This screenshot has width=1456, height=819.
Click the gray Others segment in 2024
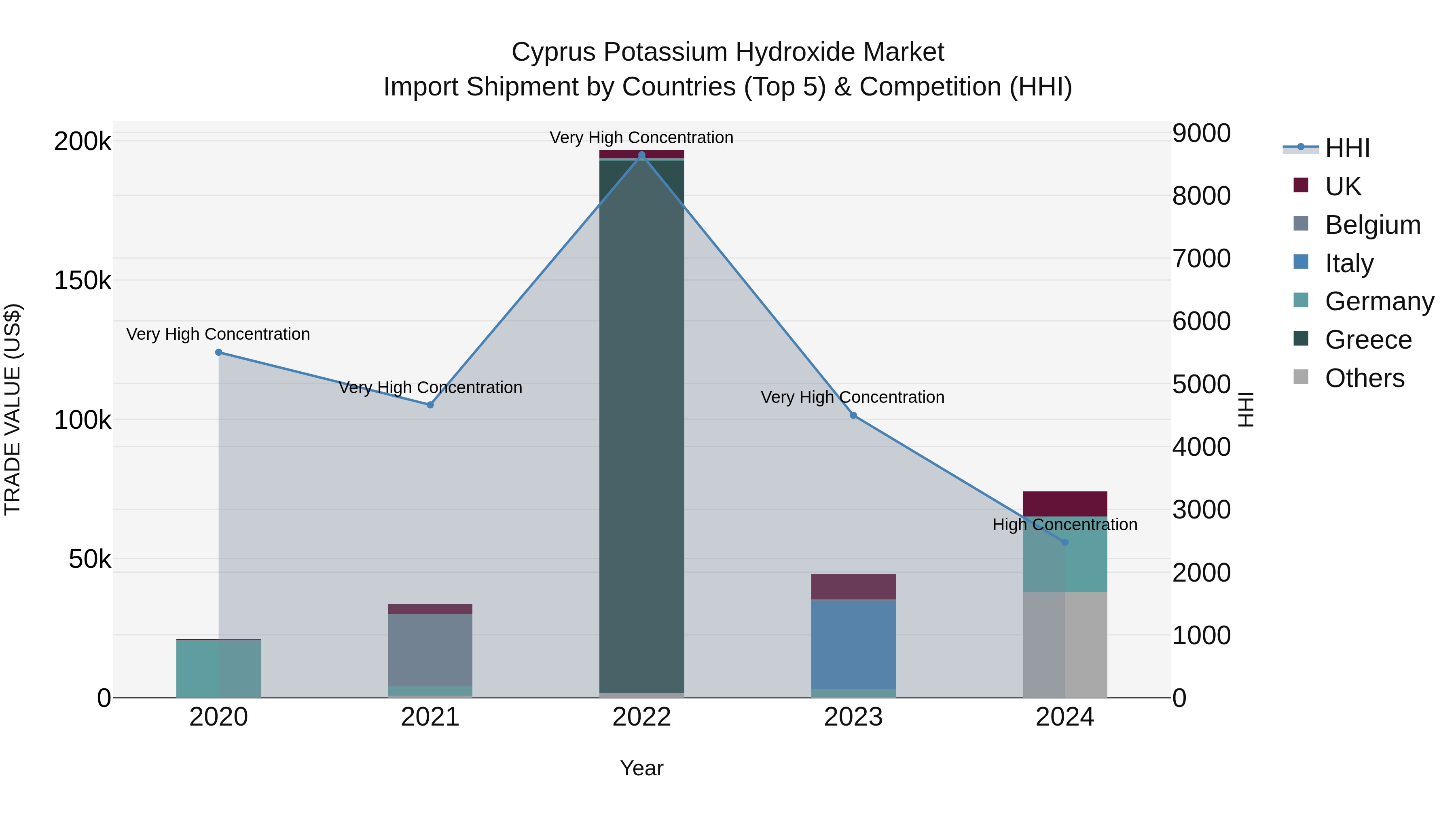[1065, 644]
